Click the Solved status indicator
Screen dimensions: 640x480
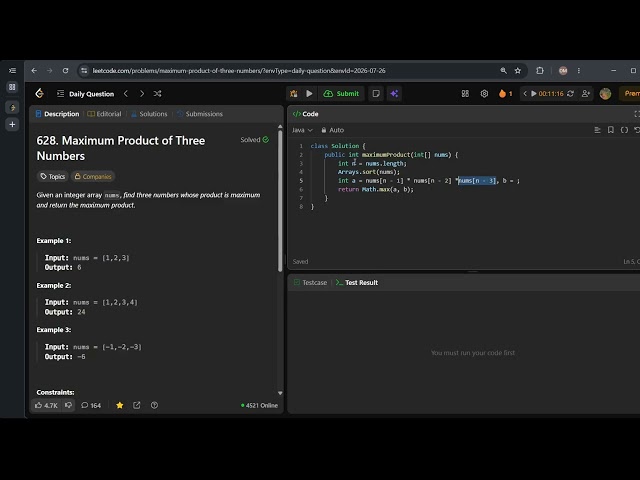click(254, 140)
